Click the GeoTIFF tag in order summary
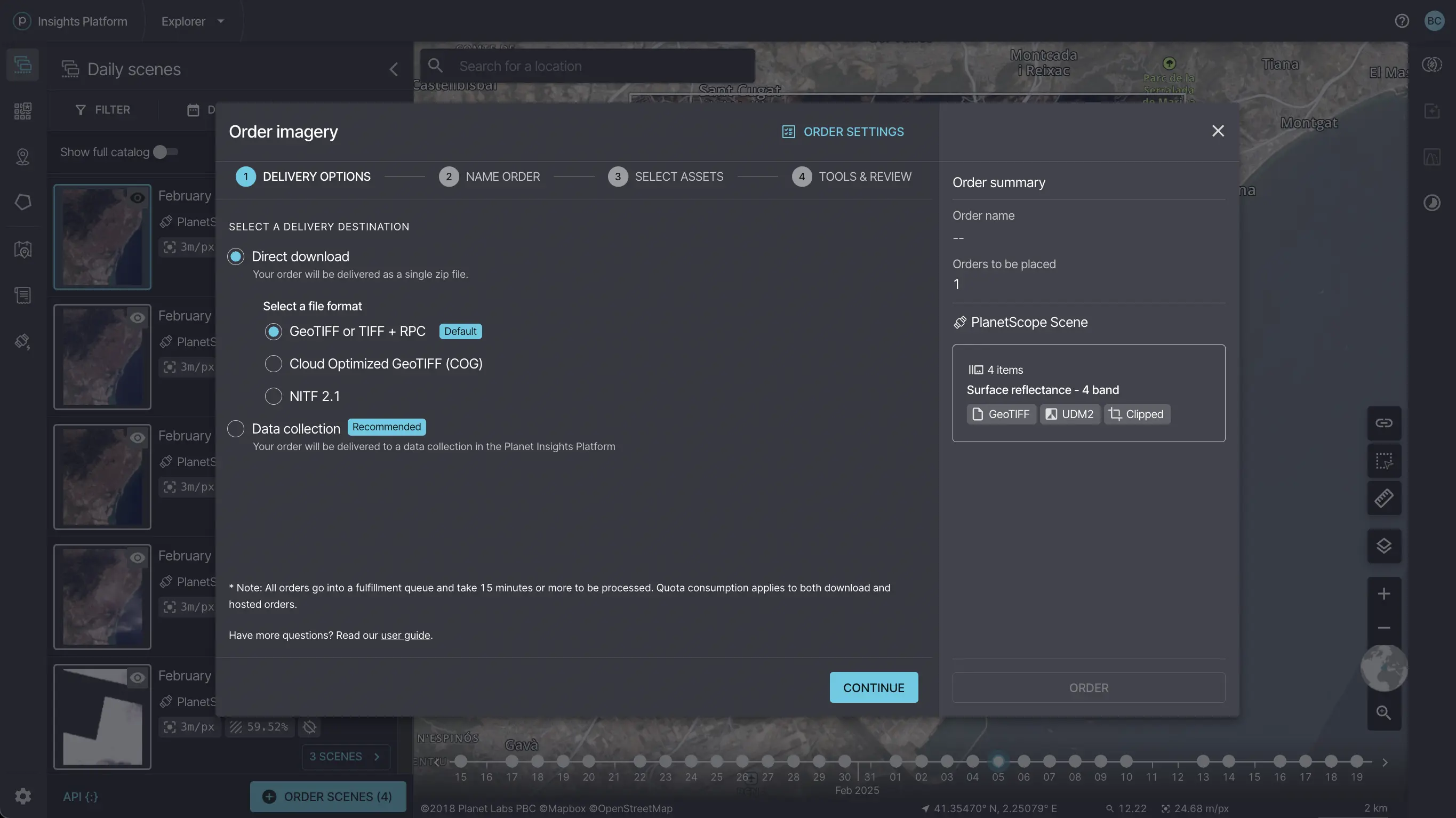Screen dimensions: 1456x818 [x=1001, y=414]
